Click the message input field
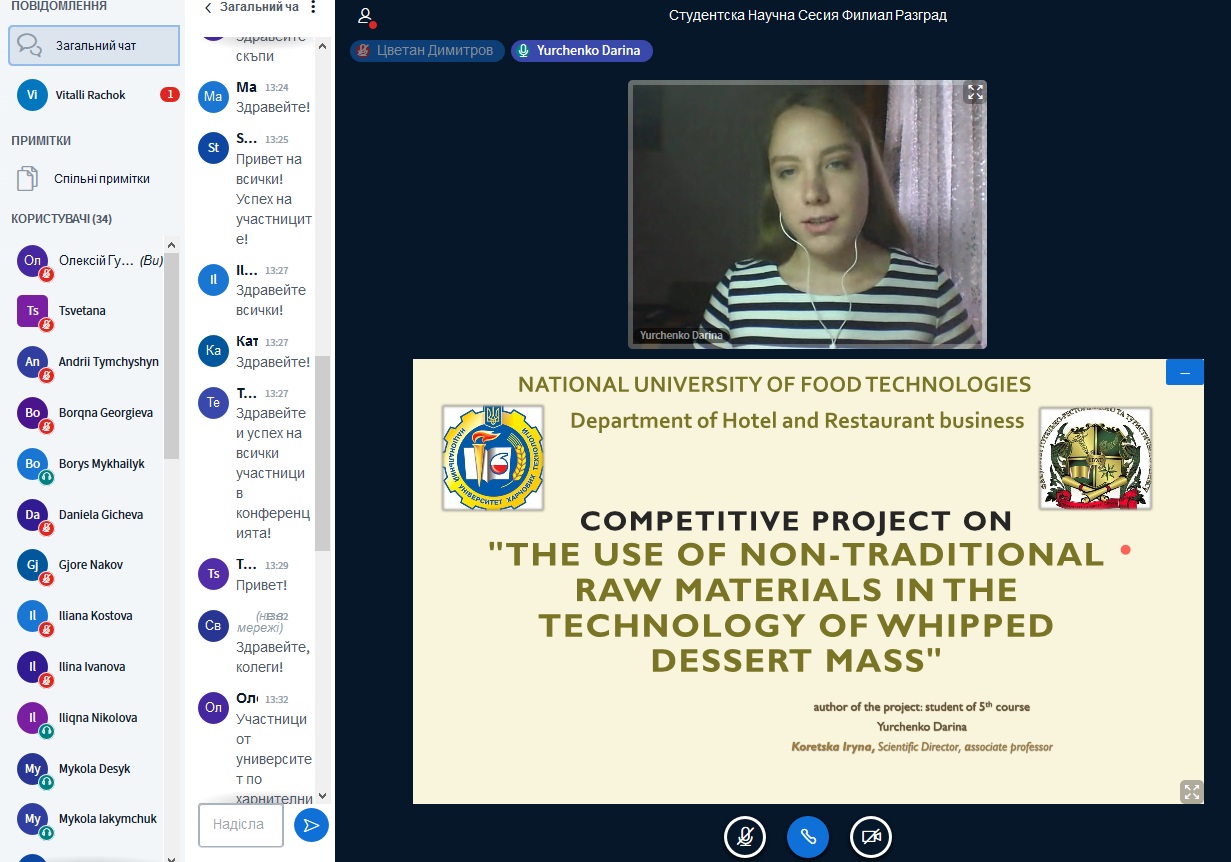Viewport: 1231px width, 862px height. point(240,825)
